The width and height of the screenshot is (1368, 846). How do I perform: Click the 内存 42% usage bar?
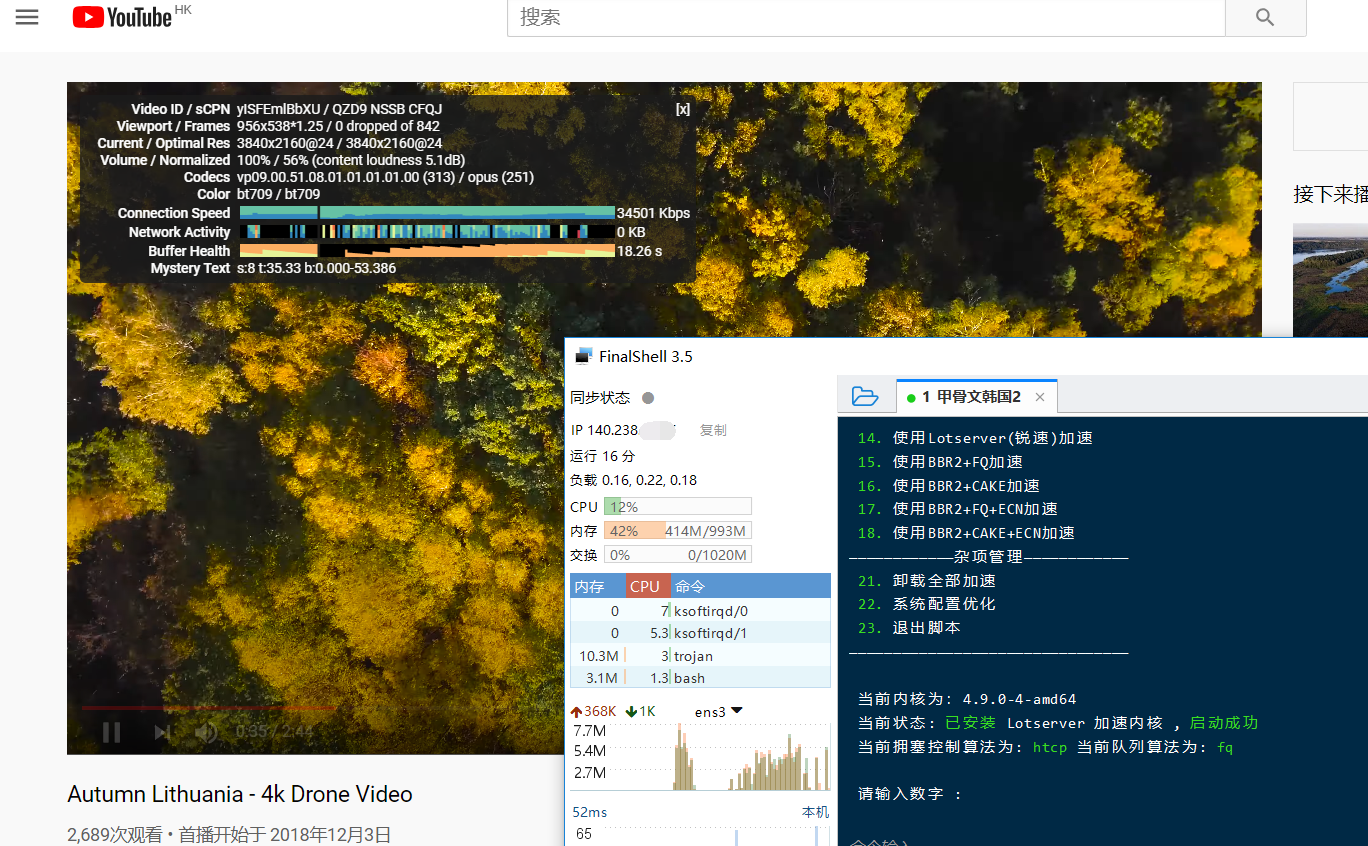coord(677,531)
